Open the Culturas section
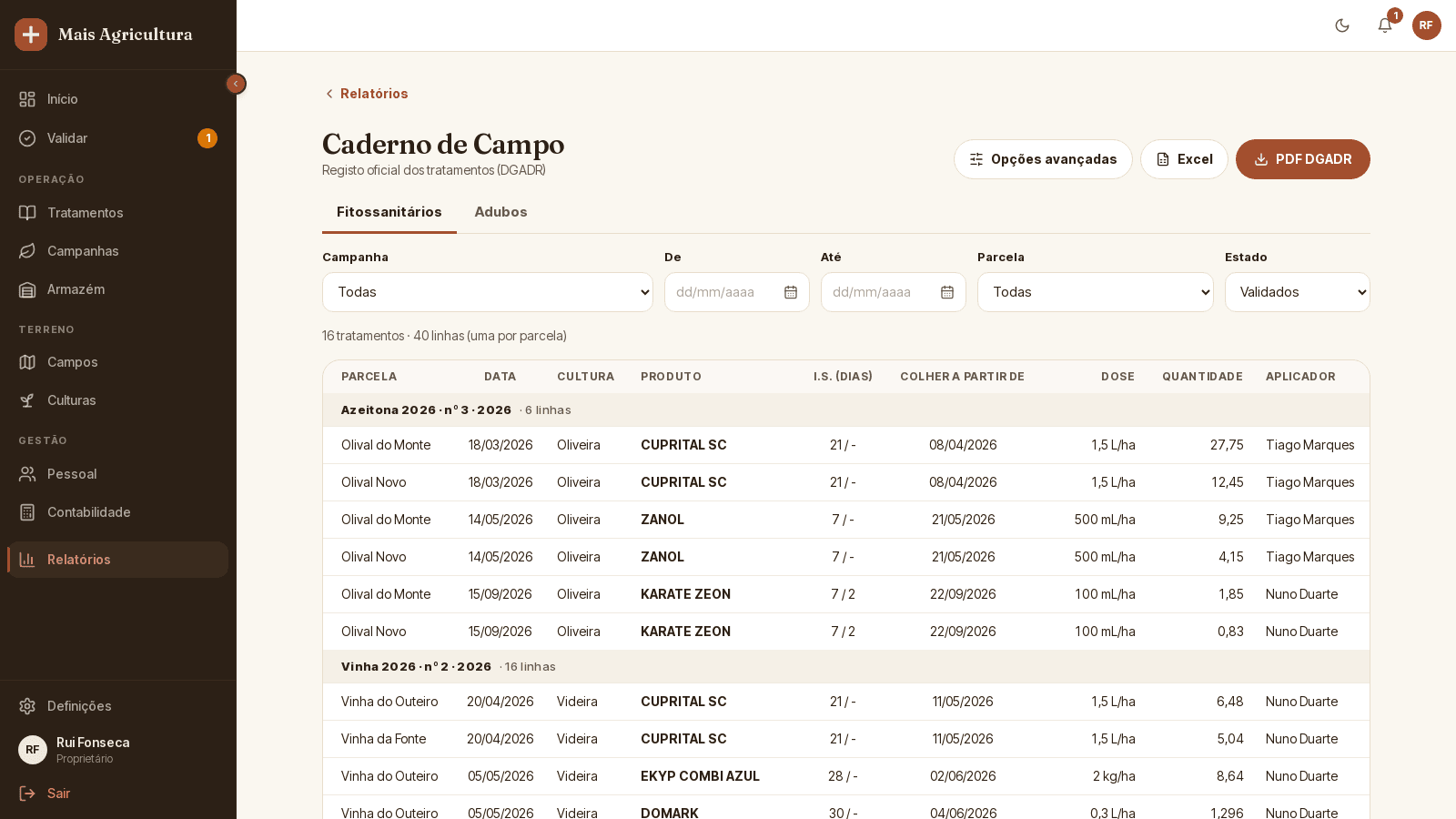The image size is (1456, 819). pyautogui.click(x=118, y=400)
